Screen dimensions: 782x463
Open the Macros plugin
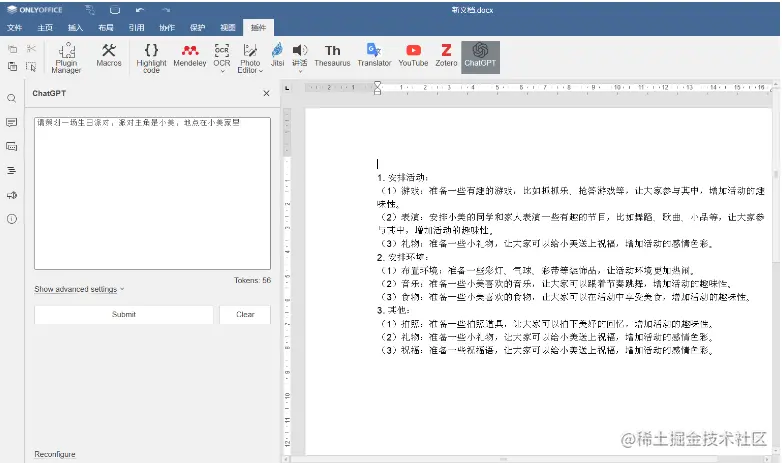(109, 55)
